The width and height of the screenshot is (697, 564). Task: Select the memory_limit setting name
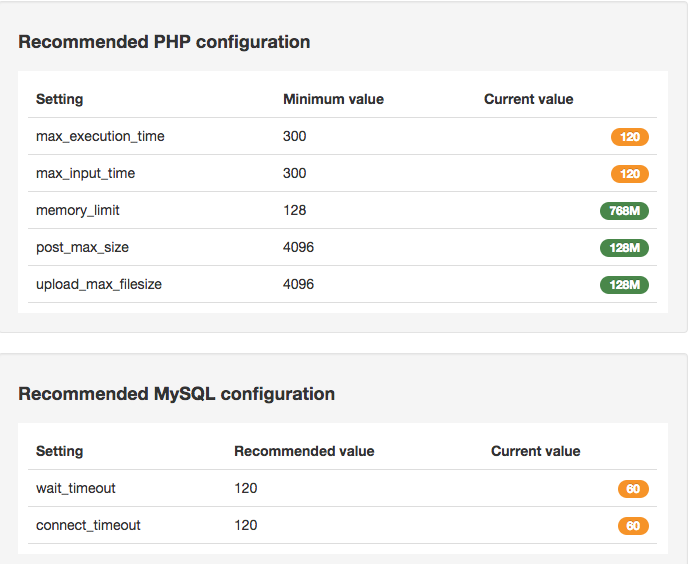coord(78,210)
